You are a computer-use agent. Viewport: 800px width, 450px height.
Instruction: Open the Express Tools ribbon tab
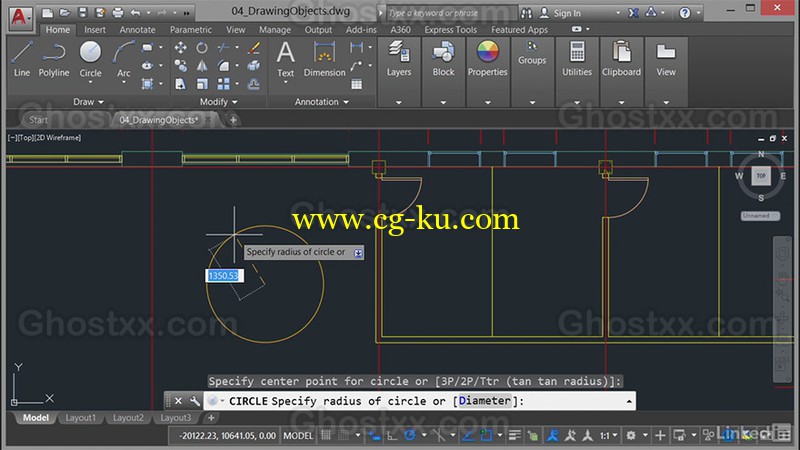[451, 30]
